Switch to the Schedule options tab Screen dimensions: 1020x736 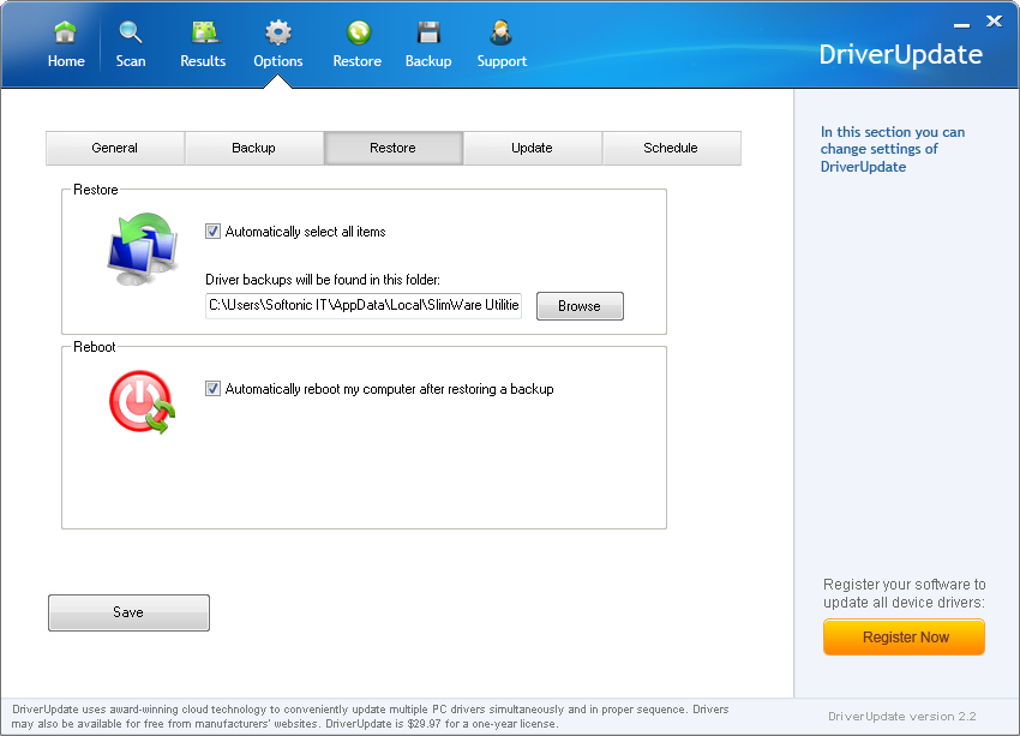[x=671, y=148]
